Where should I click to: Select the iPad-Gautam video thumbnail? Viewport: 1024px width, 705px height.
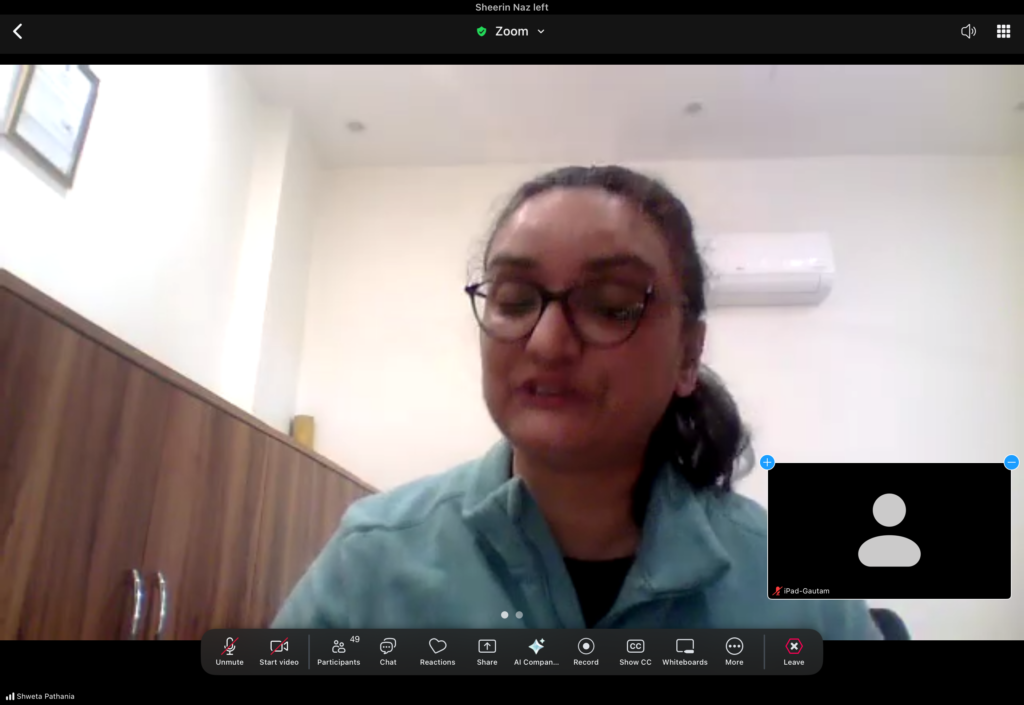tap(889, 530)
